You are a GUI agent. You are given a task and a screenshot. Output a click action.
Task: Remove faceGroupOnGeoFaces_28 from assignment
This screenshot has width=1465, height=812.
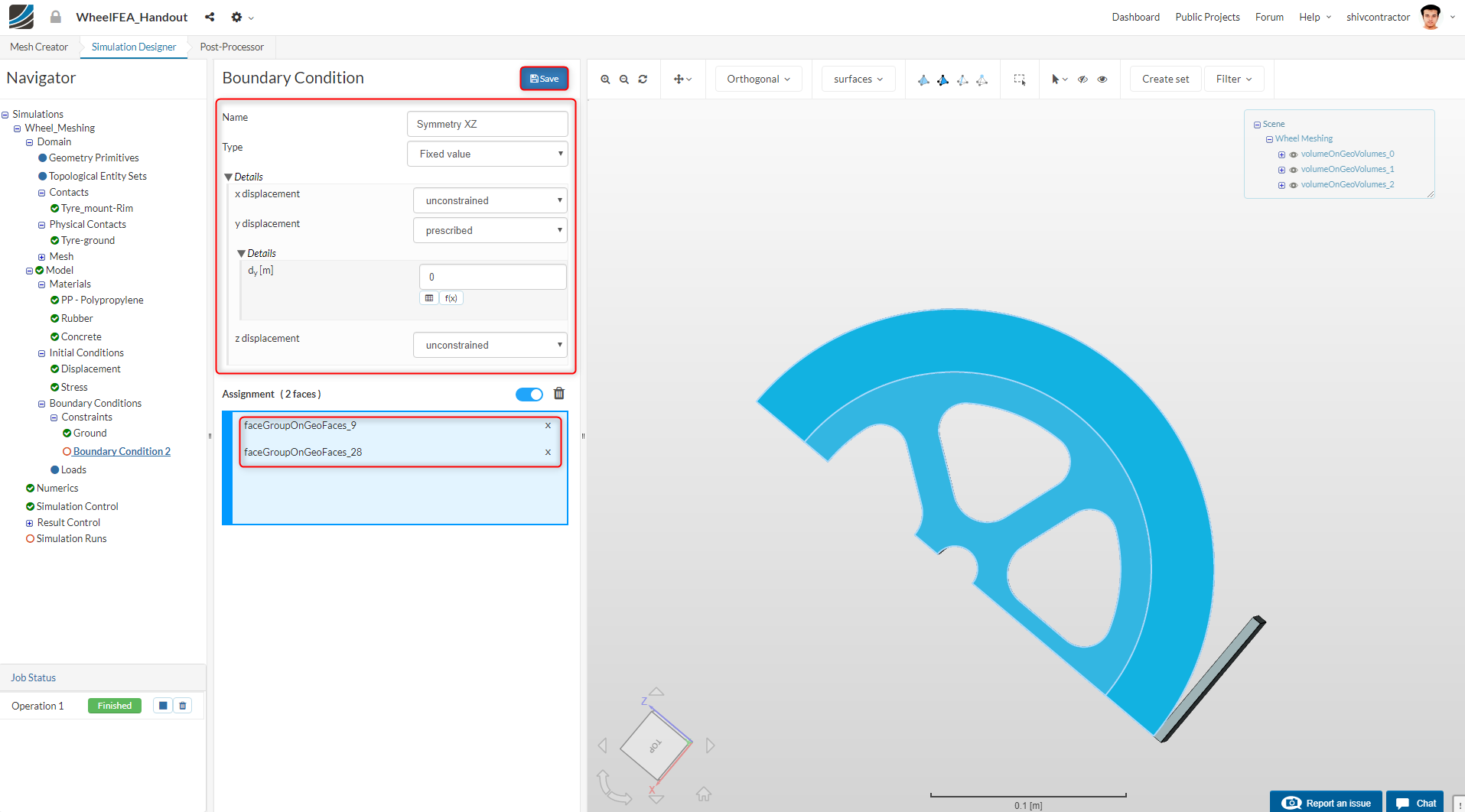point(548,453)
